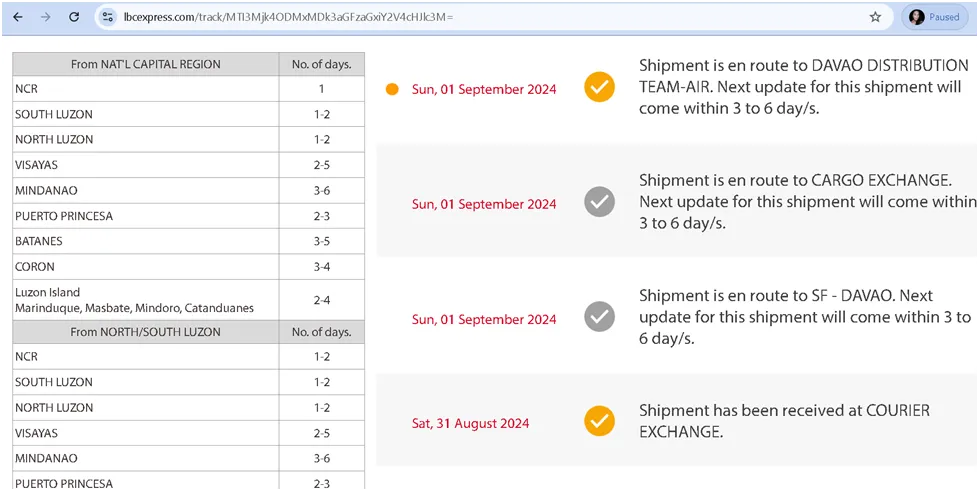979x491 pixels.
Task: Click the orange check for Davao Distribution update
Action: click(x=599, y=87)
